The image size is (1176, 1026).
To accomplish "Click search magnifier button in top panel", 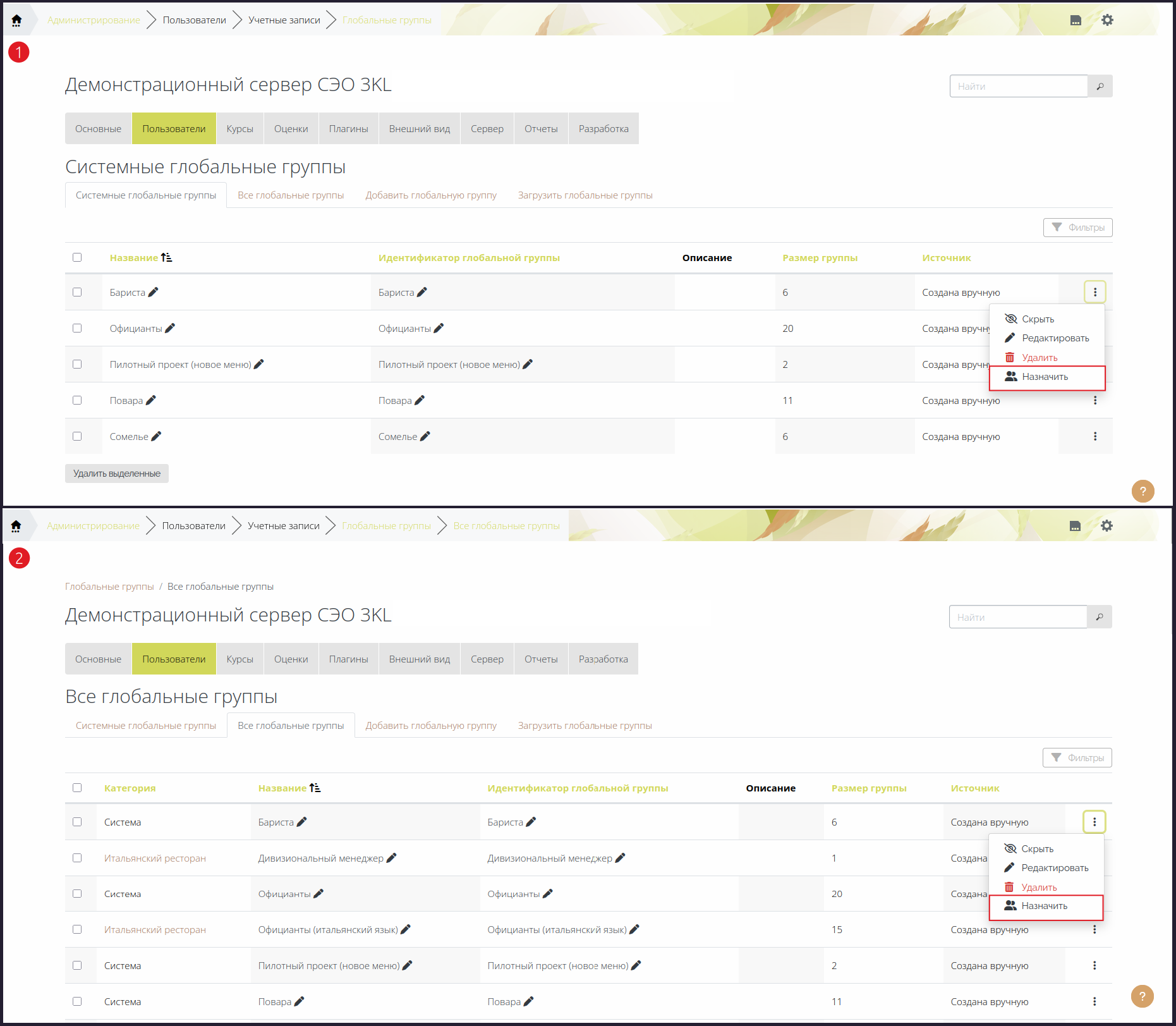I will tap(1100, 86).
